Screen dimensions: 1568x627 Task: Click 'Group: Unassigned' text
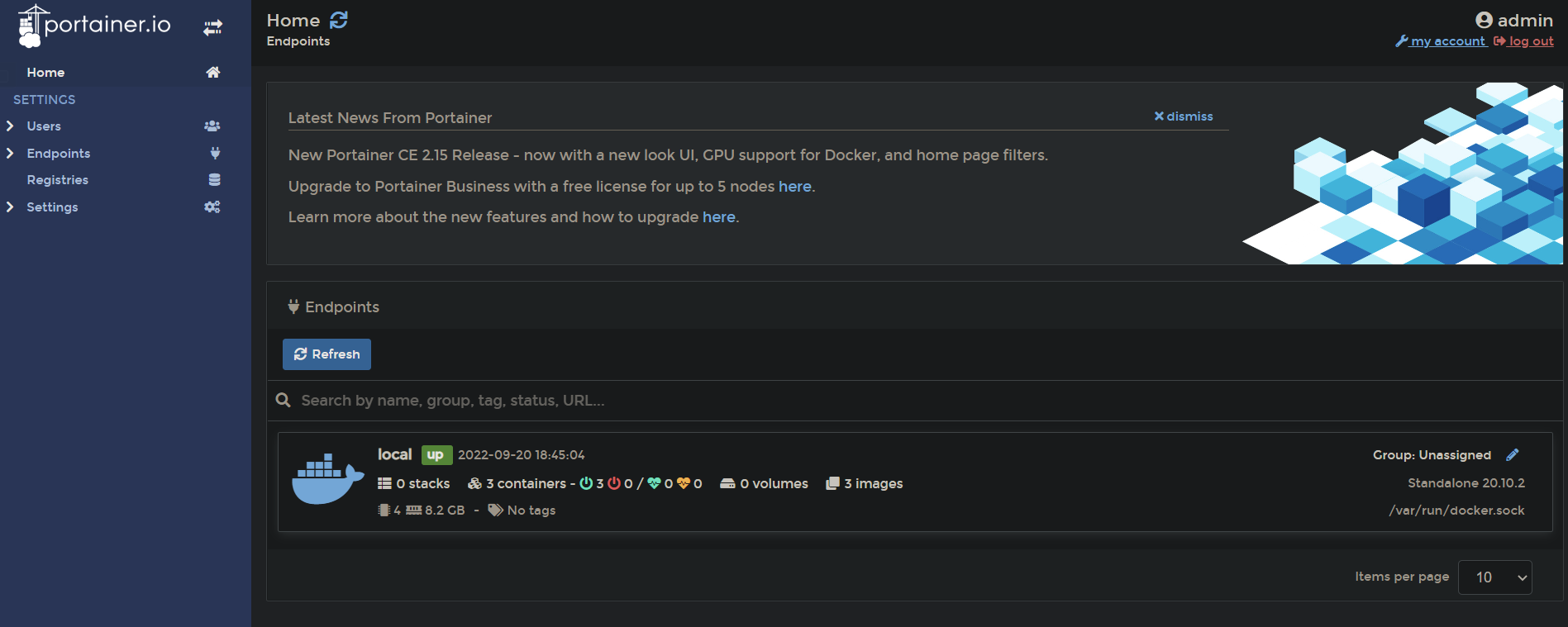click(x=1432, y=455)
